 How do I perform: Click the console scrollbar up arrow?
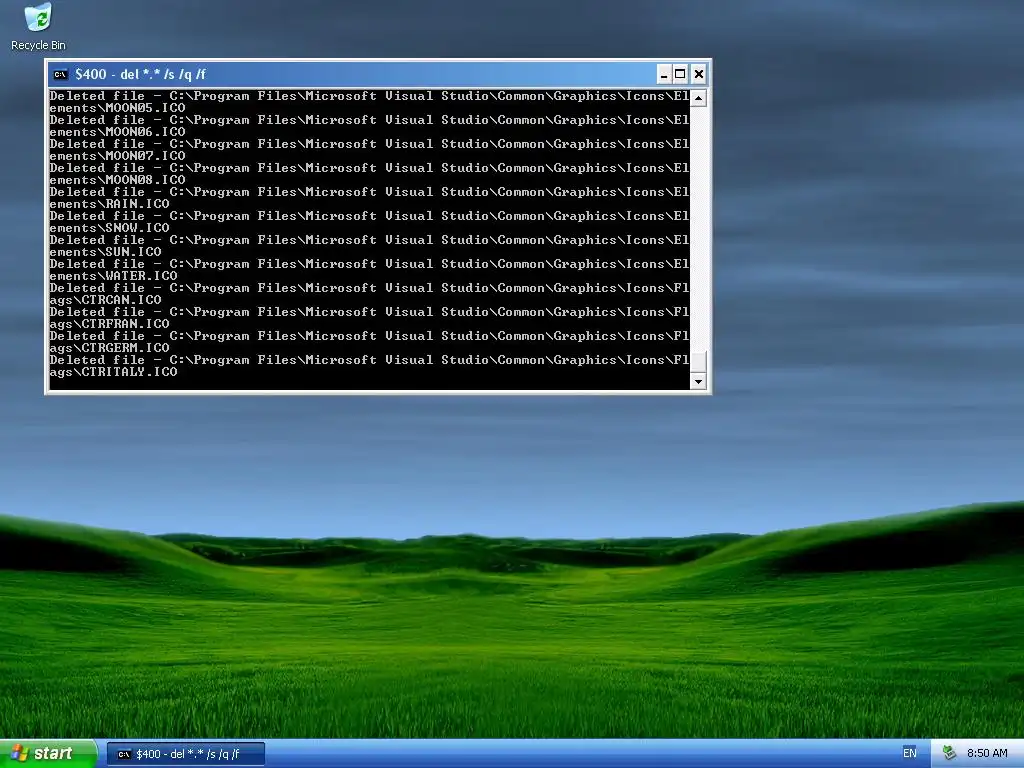pos(698,98)
